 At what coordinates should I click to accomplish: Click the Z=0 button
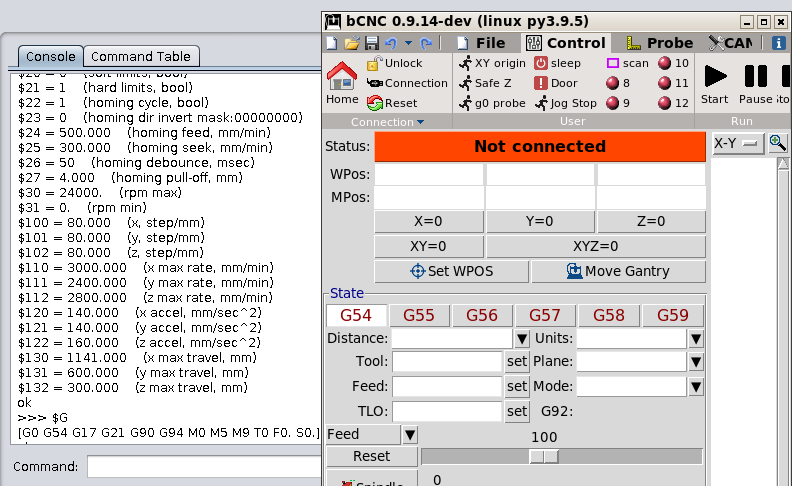click(651, 221)
